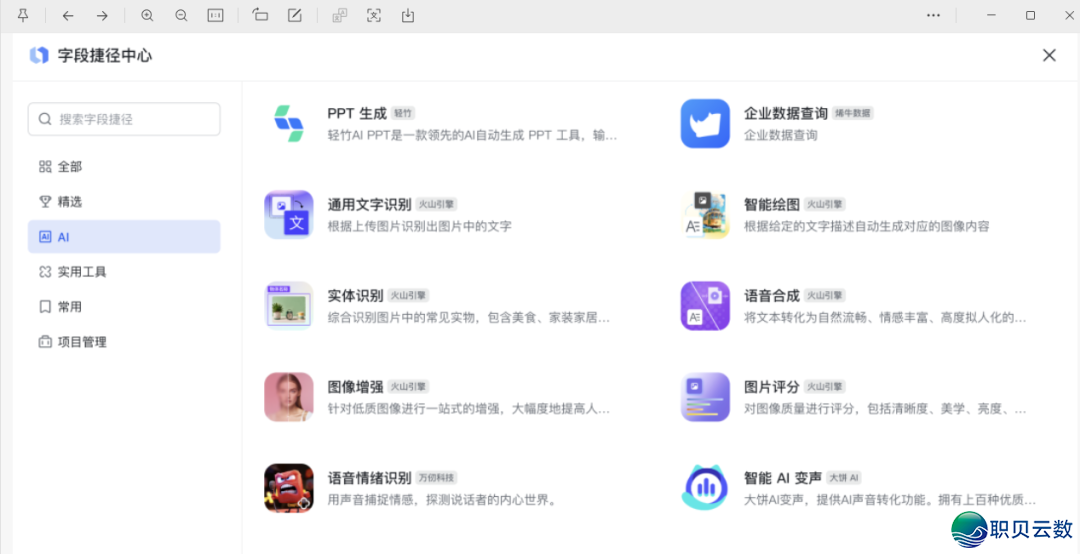Open the 智能绘图 app icon
Image resolution: width=1080 pixels, height=554 pixels.
(x=705, y=214)
